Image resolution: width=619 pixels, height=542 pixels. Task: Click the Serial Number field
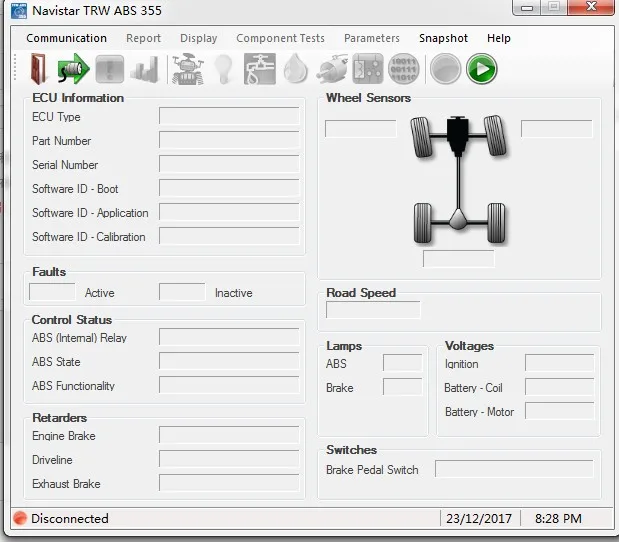point(229,164)
